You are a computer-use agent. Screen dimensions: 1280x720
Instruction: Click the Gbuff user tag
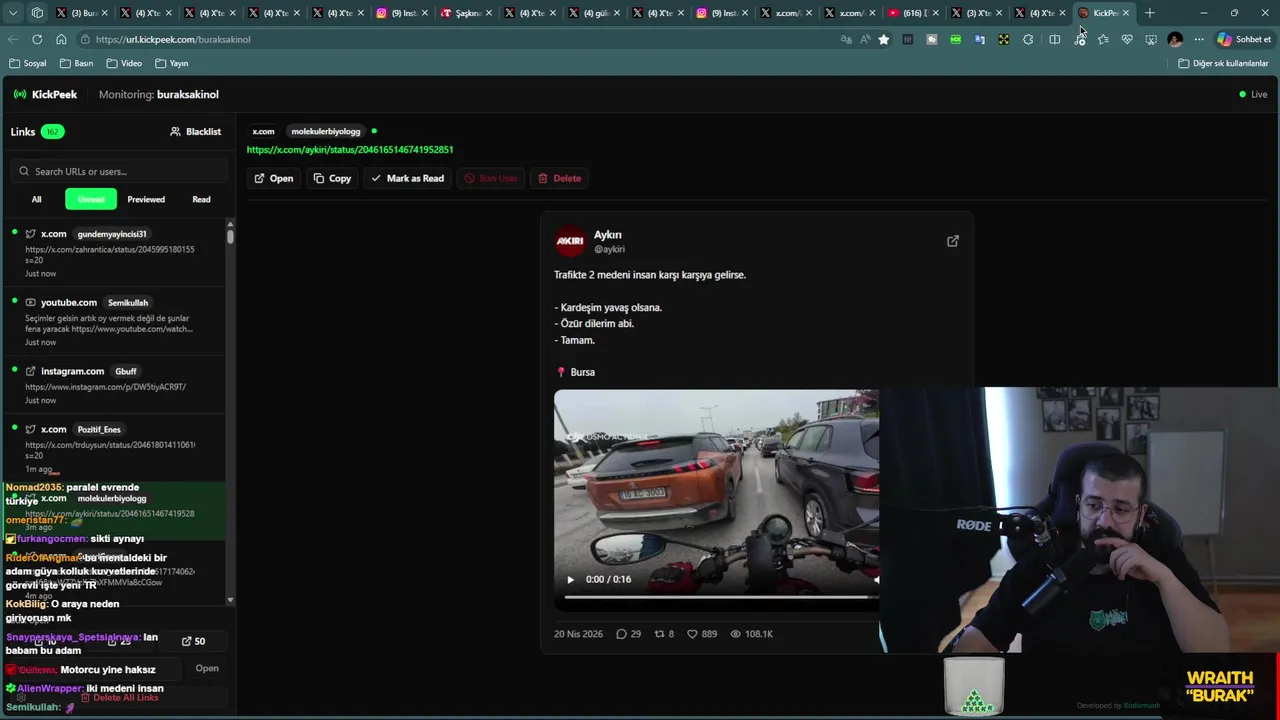tap(126, 371)
